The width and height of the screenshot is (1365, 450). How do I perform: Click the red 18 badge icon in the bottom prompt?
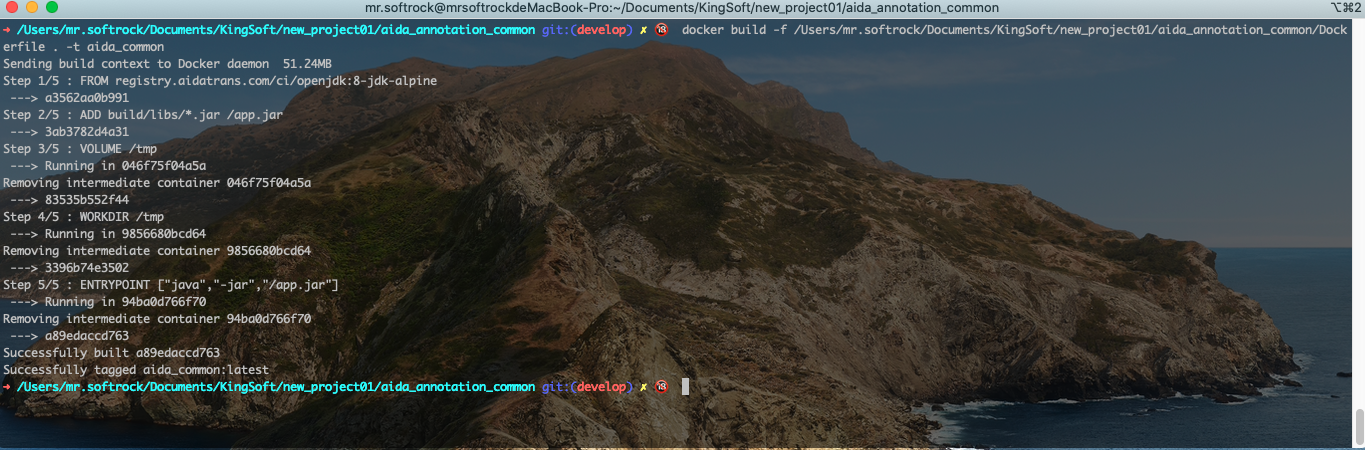[x=661, y=386]
